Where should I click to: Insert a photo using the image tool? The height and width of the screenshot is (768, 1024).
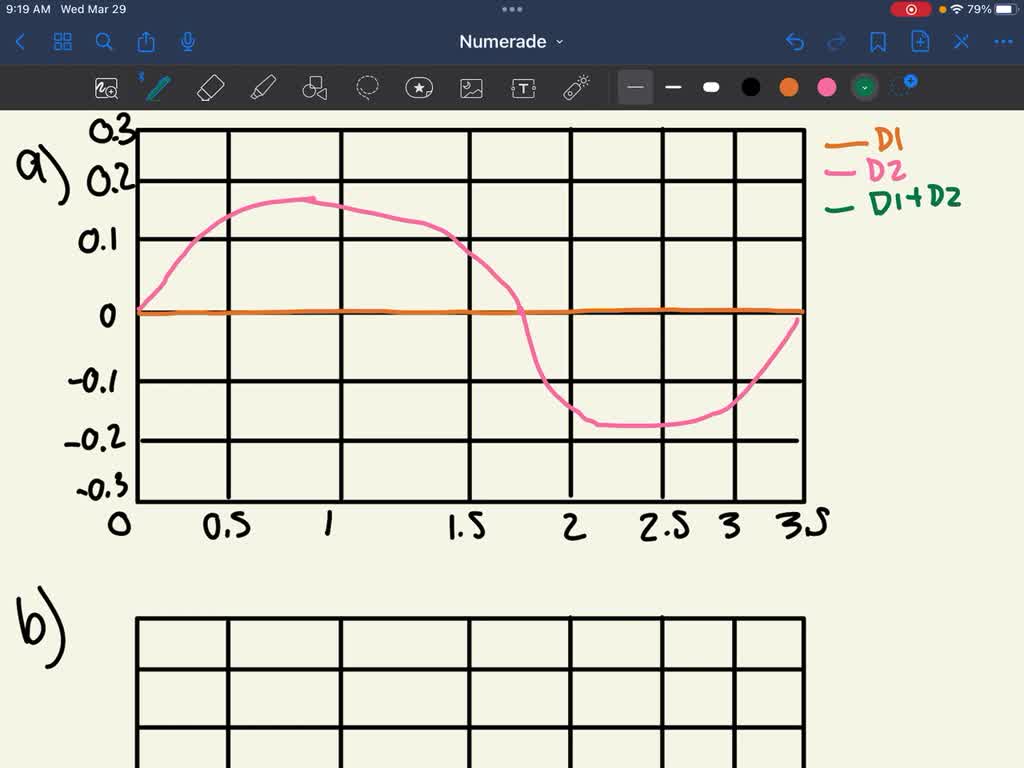[470, 88]
